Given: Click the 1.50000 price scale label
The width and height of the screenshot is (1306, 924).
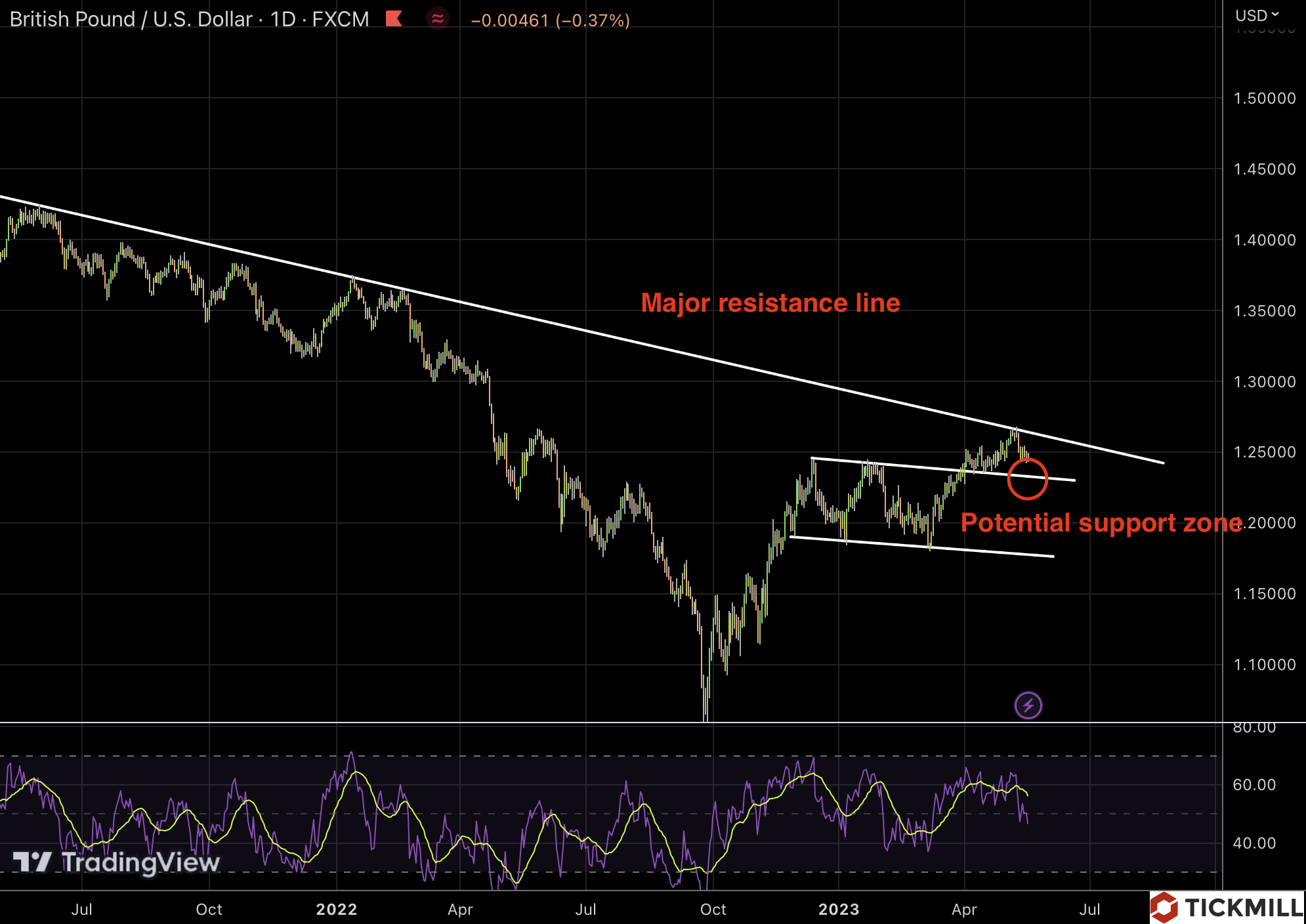Looking at the screenshot, I should click(1265, 98).
